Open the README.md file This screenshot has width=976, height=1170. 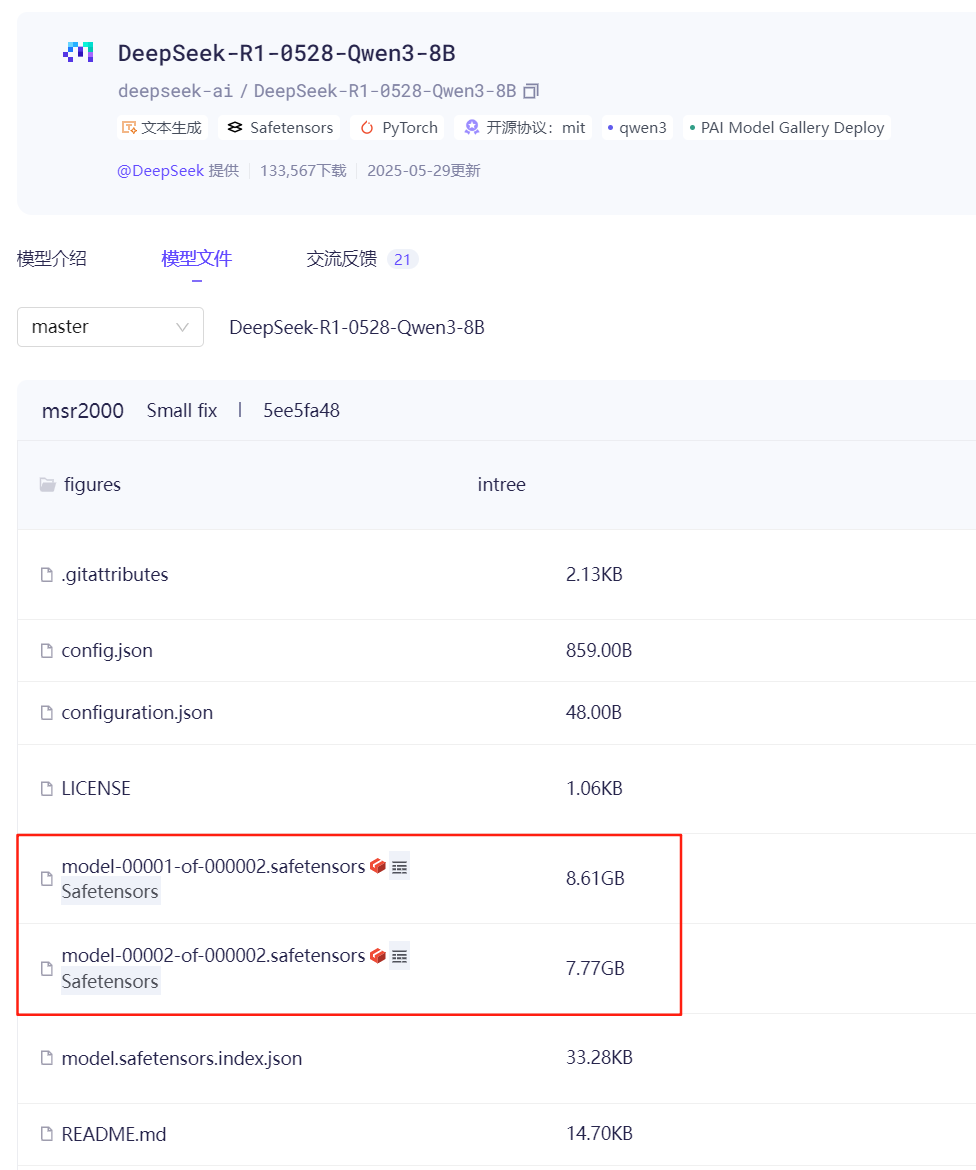[x=114, y=1134]
